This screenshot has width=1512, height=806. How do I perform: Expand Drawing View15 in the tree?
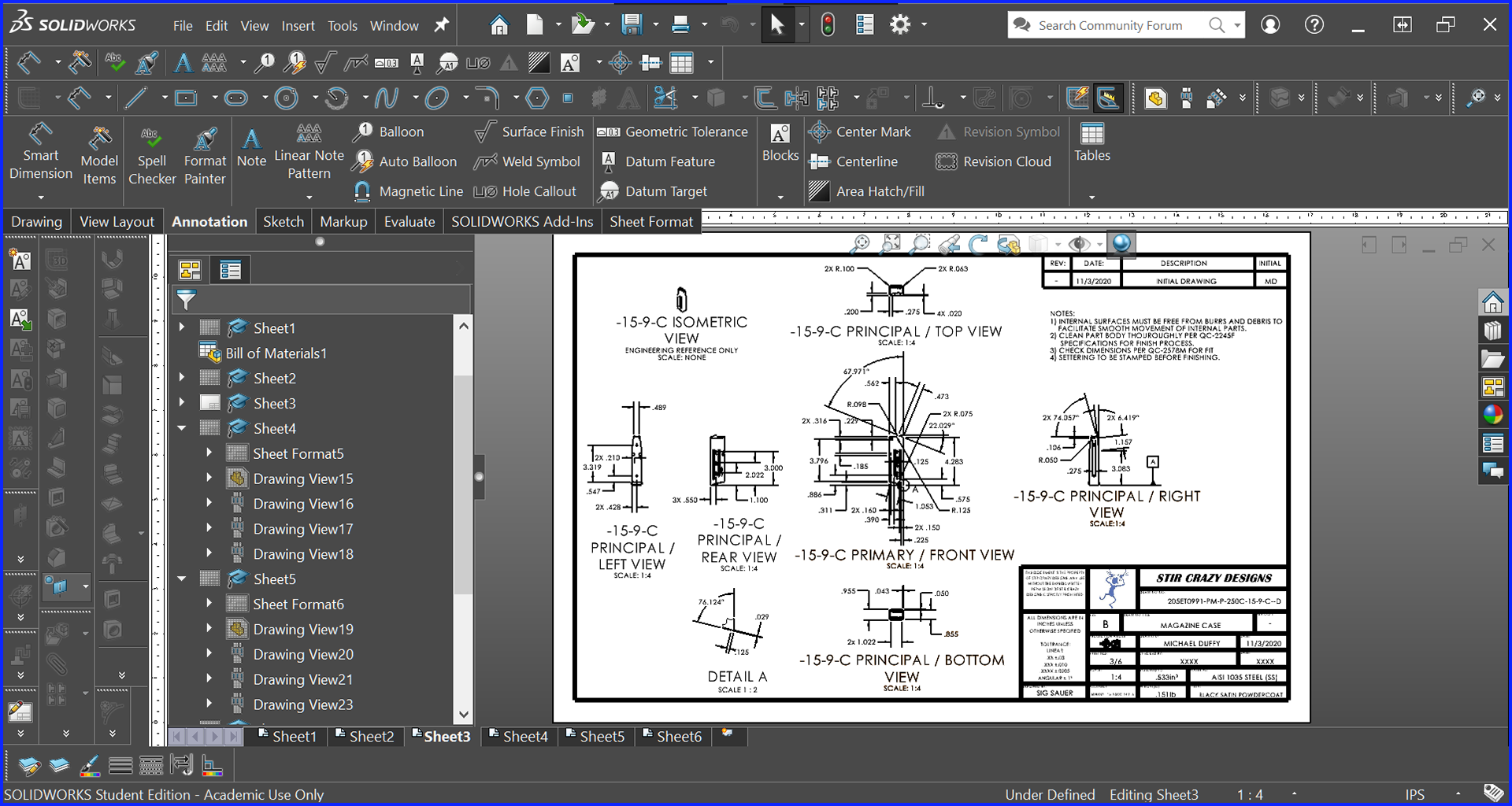(209, 478)
